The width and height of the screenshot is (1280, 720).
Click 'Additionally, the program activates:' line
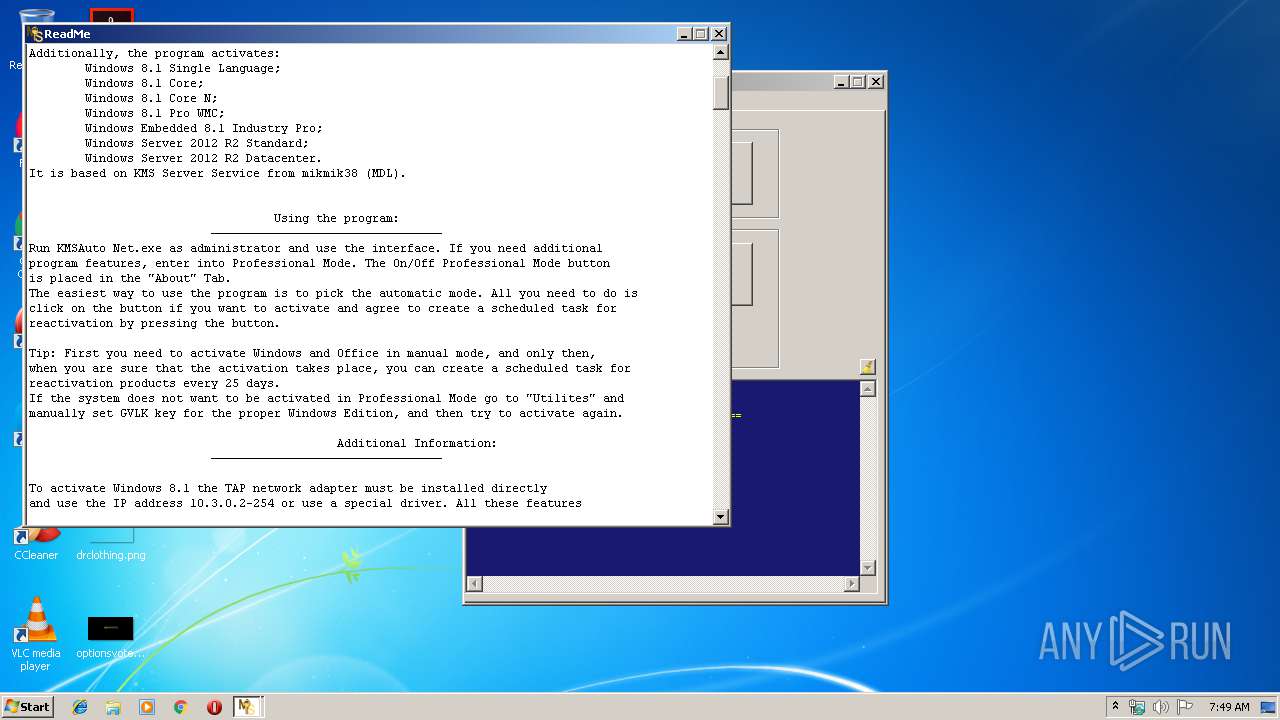pos(154,53)
